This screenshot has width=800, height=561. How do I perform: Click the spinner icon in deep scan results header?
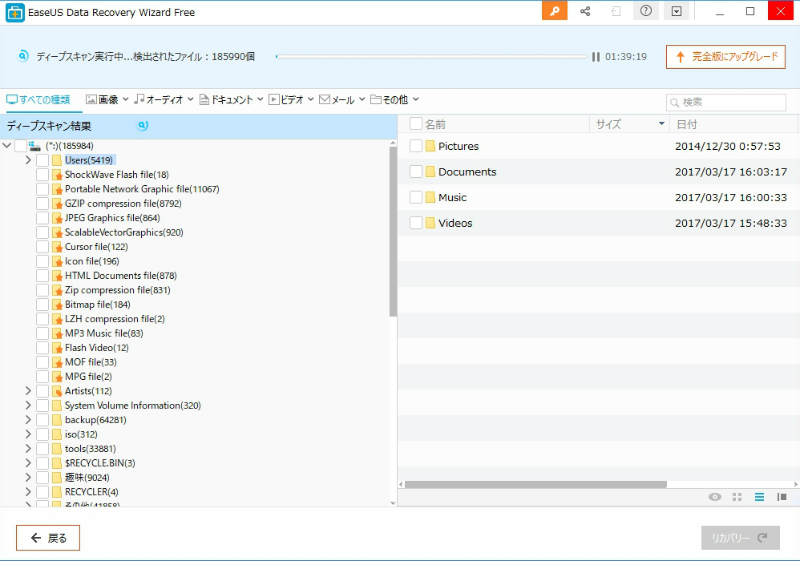[143, 125]
